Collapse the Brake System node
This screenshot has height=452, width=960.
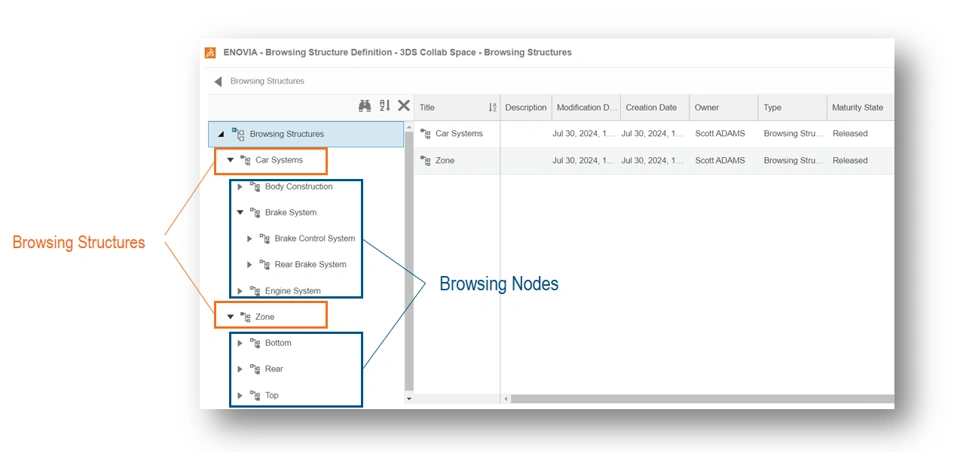[241, 213]
